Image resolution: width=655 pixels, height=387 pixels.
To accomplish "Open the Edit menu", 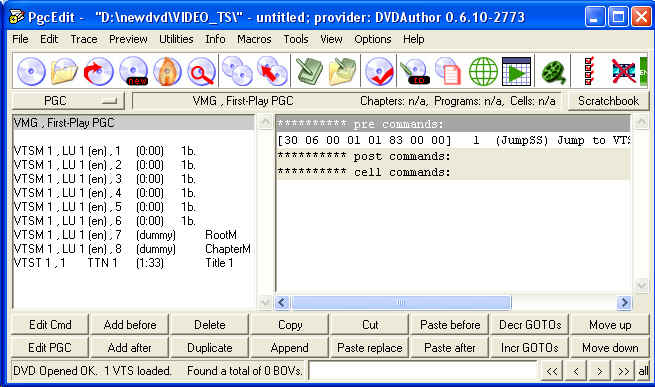I will (49, 39).
